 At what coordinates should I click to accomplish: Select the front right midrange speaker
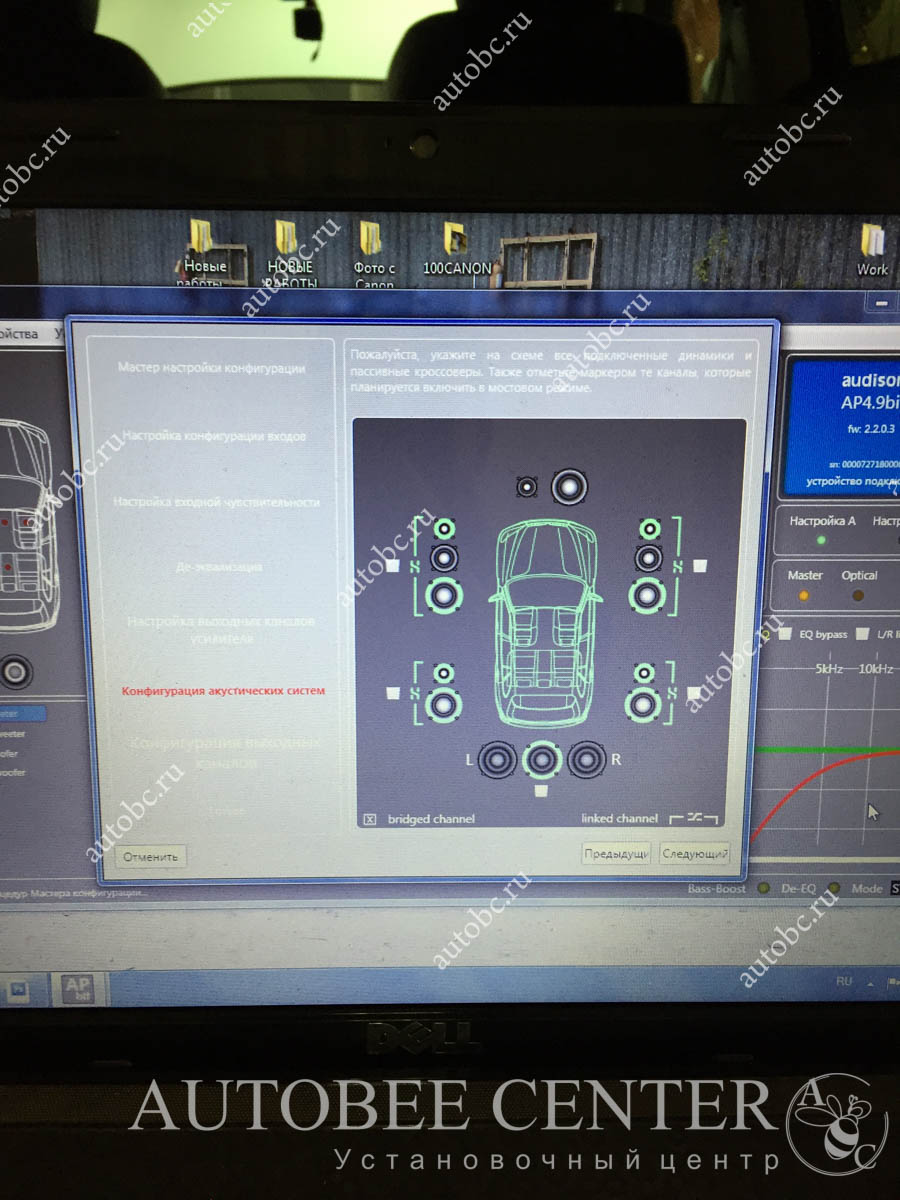(650, 558)
